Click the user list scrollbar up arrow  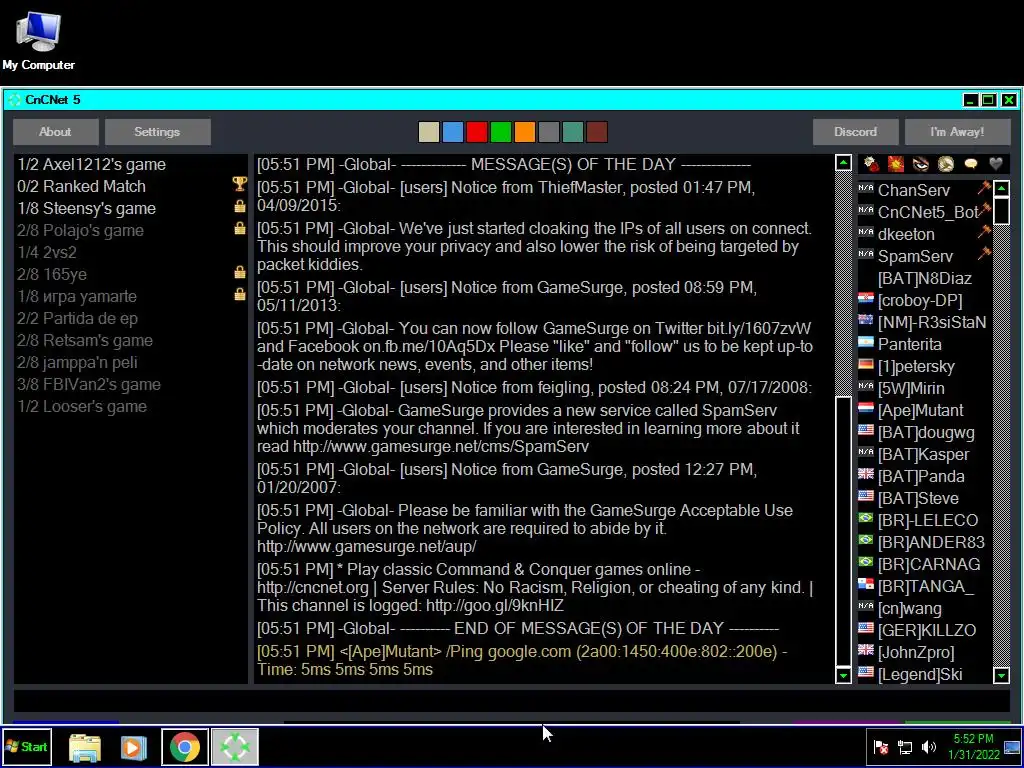tap(1001, 189)
